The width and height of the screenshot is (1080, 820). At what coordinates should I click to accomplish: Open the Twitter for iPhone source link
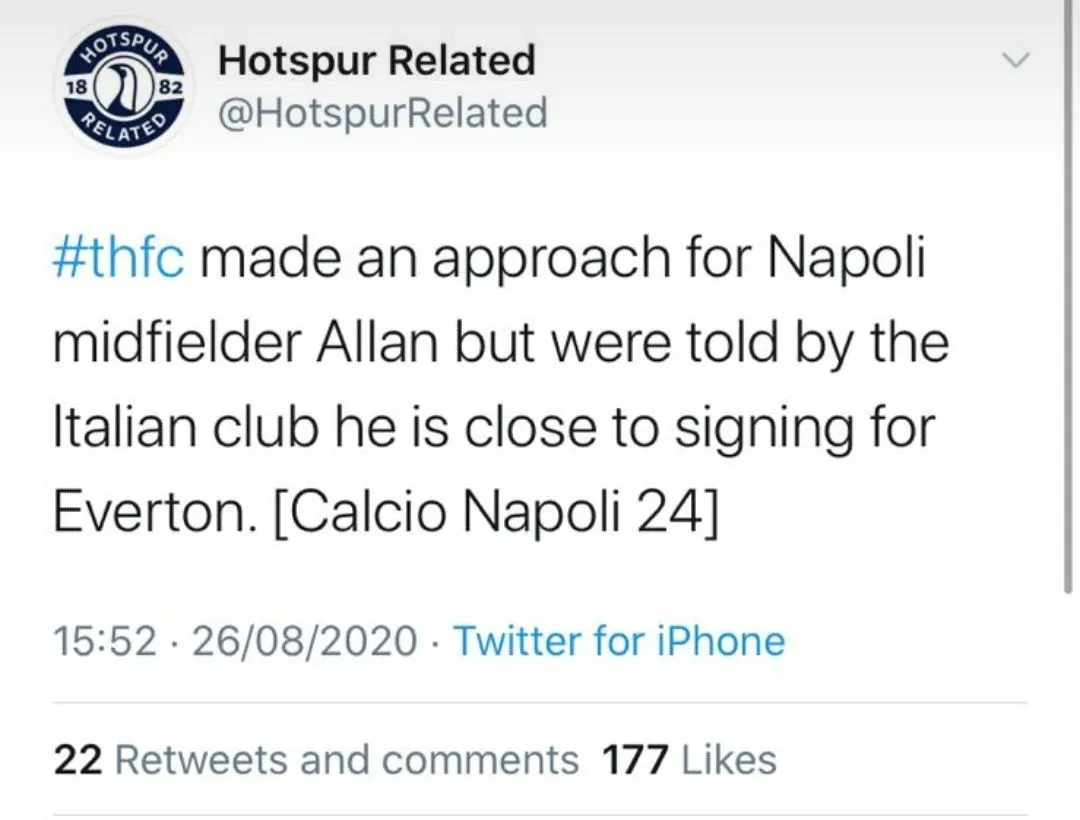[x=619, y=640]
